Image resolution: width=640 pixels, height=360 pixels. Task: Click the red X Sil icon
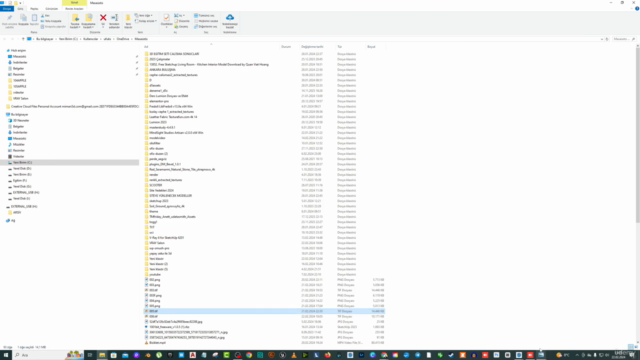click(103, 18)
